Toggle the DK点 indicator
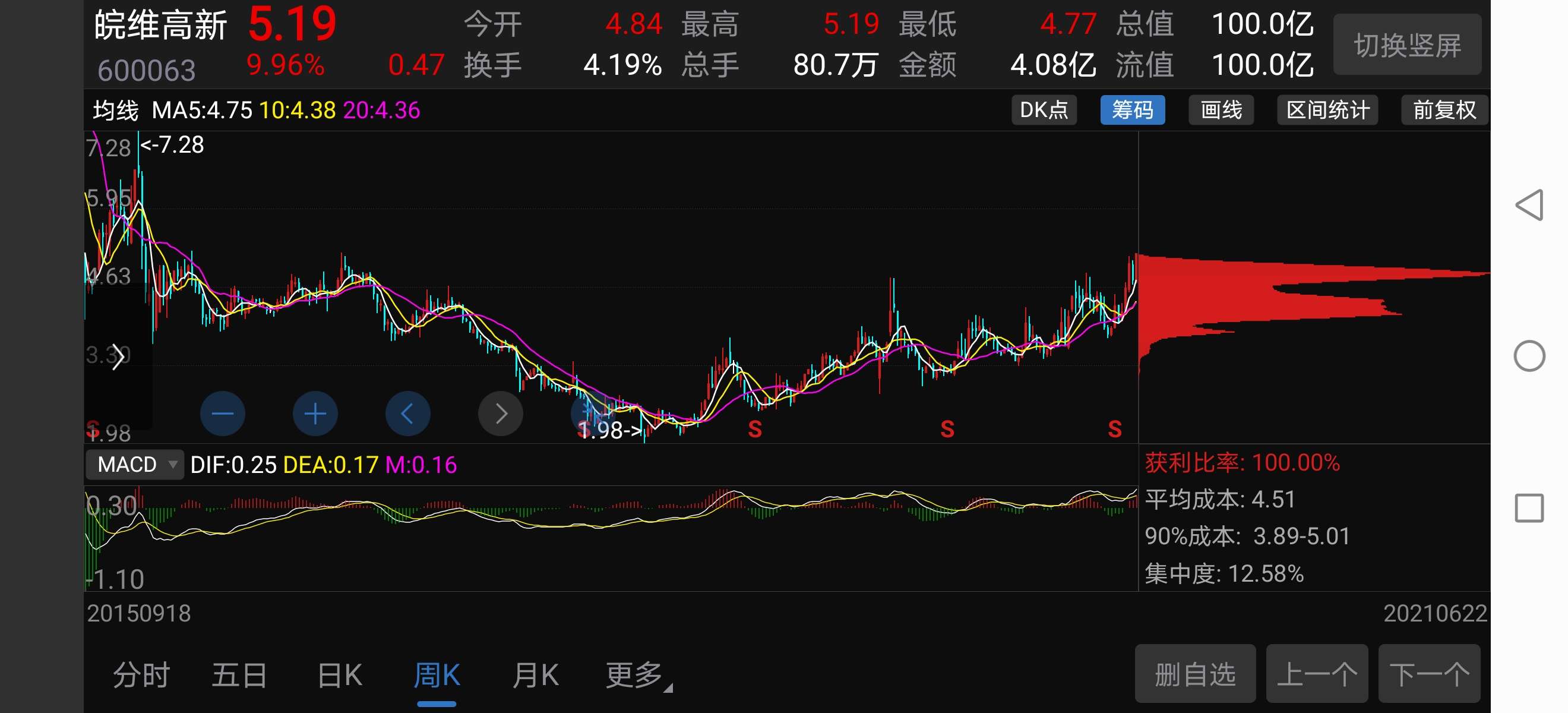This screenshot has height=713, width=1568. coord(1044,110)
